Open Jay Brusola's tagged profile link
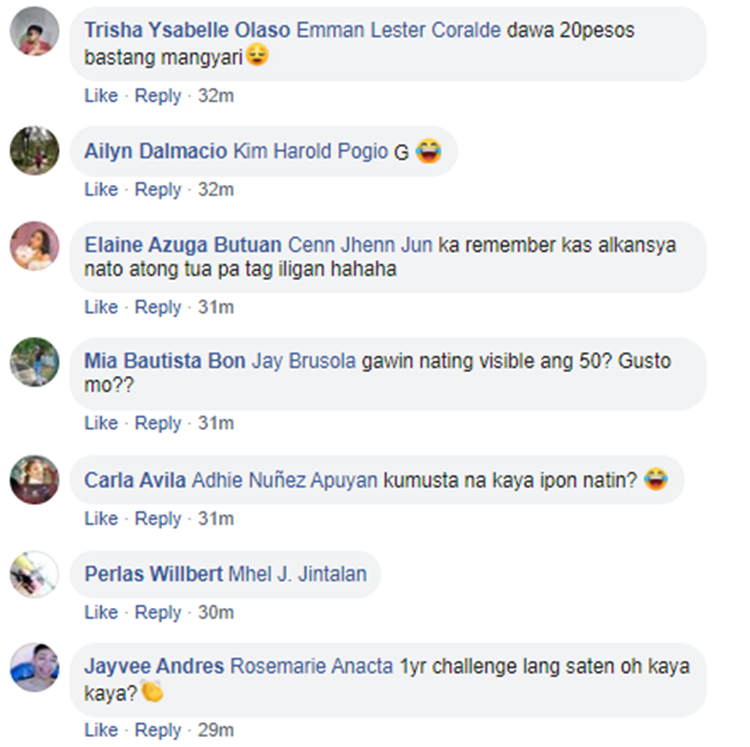This screenshot has height=747, width=750. pyautogui.click(x=304, y=361)
